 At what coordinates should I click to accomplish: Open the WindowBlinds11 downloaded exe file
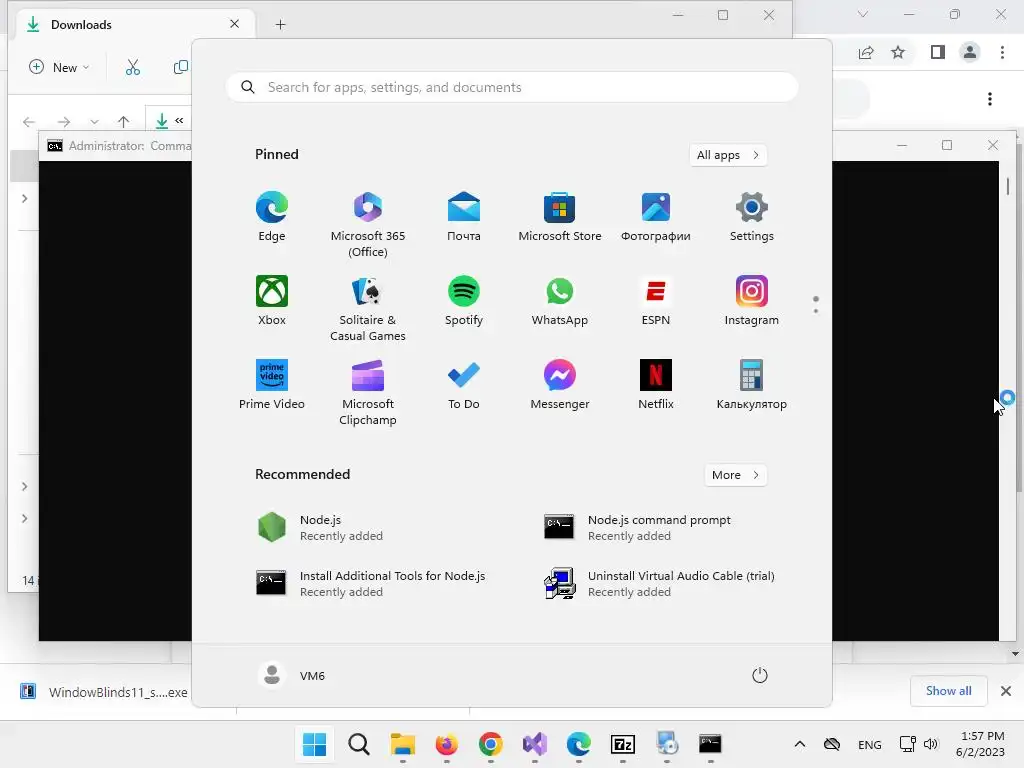click(104, 692)
